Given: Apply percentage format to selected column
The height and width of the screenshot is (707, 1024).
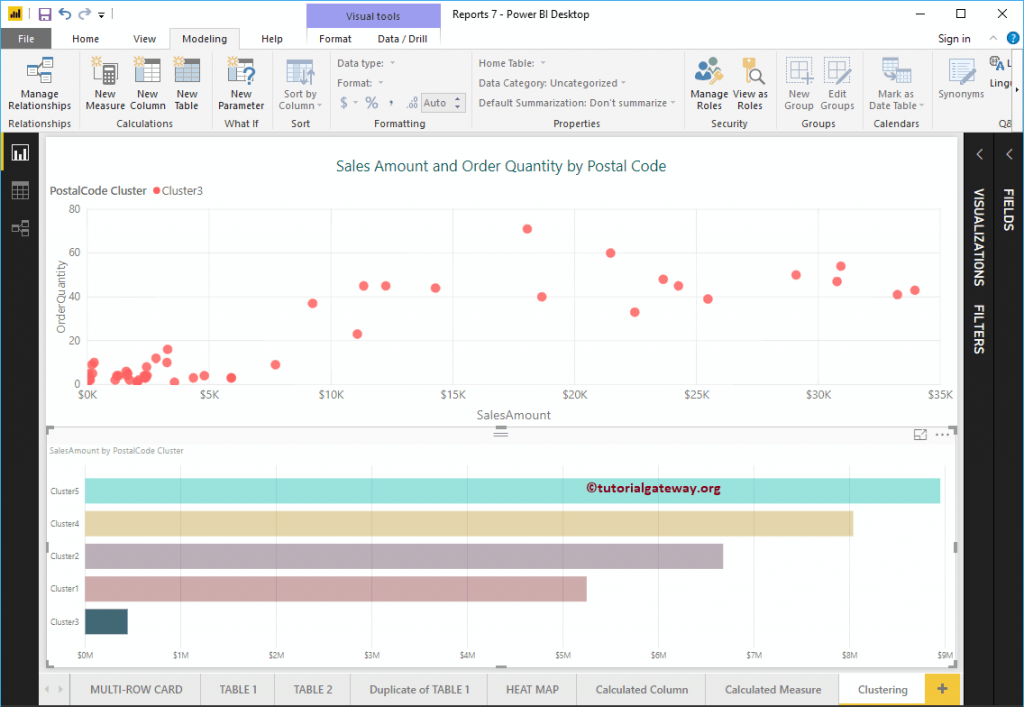Looking at the screenshot, I should pyautogui.click(x=372, y=102).
